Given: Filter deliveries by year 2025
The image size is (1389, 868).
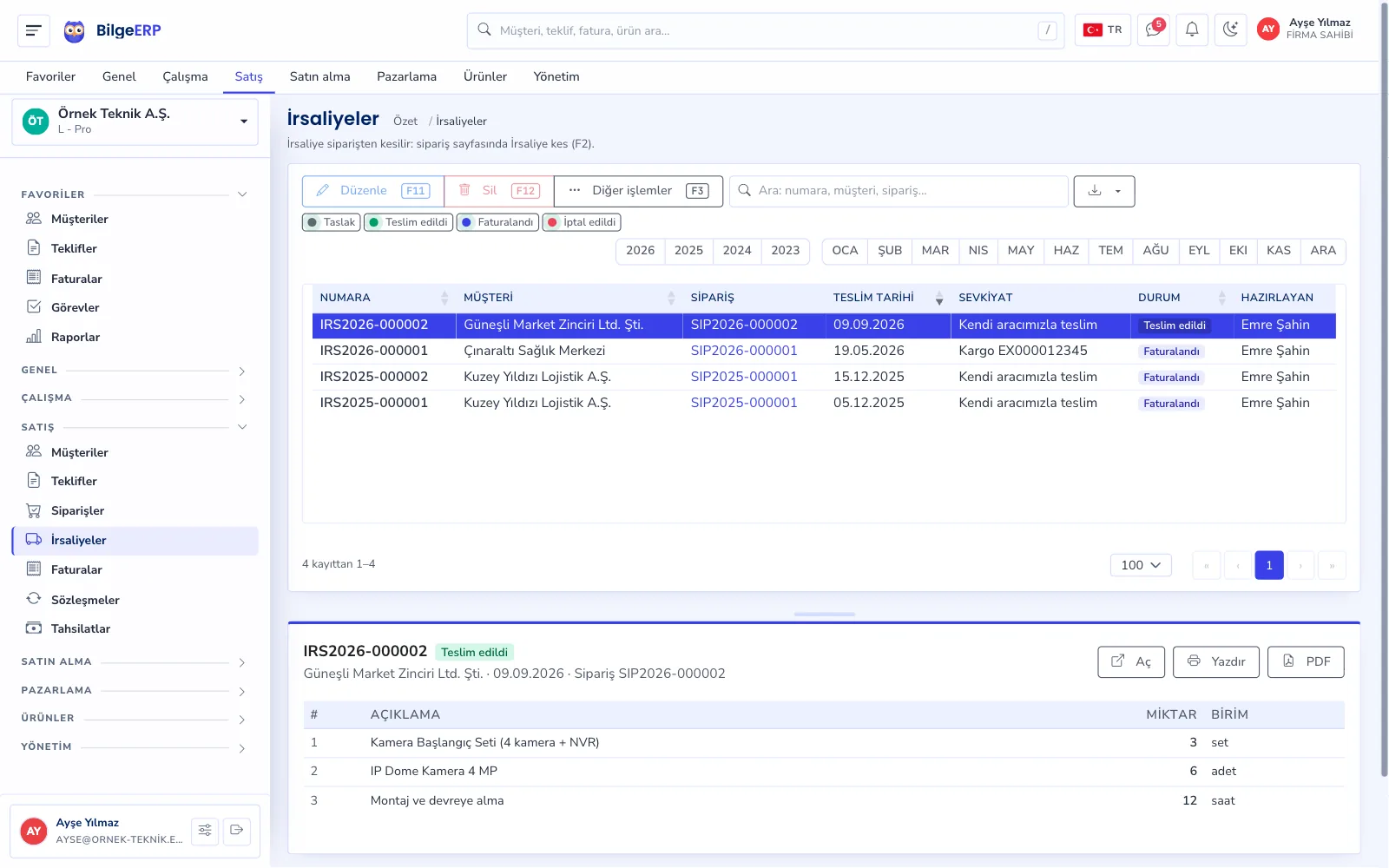Looking at the screenshot, I should [x=688, y=251].
